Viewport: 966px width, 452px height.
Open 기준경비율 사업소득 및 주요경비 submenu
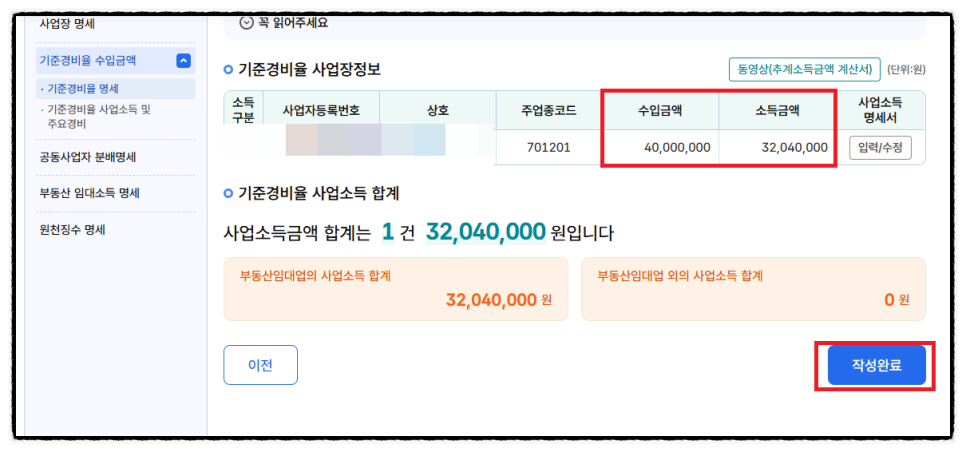pos(96,116)
